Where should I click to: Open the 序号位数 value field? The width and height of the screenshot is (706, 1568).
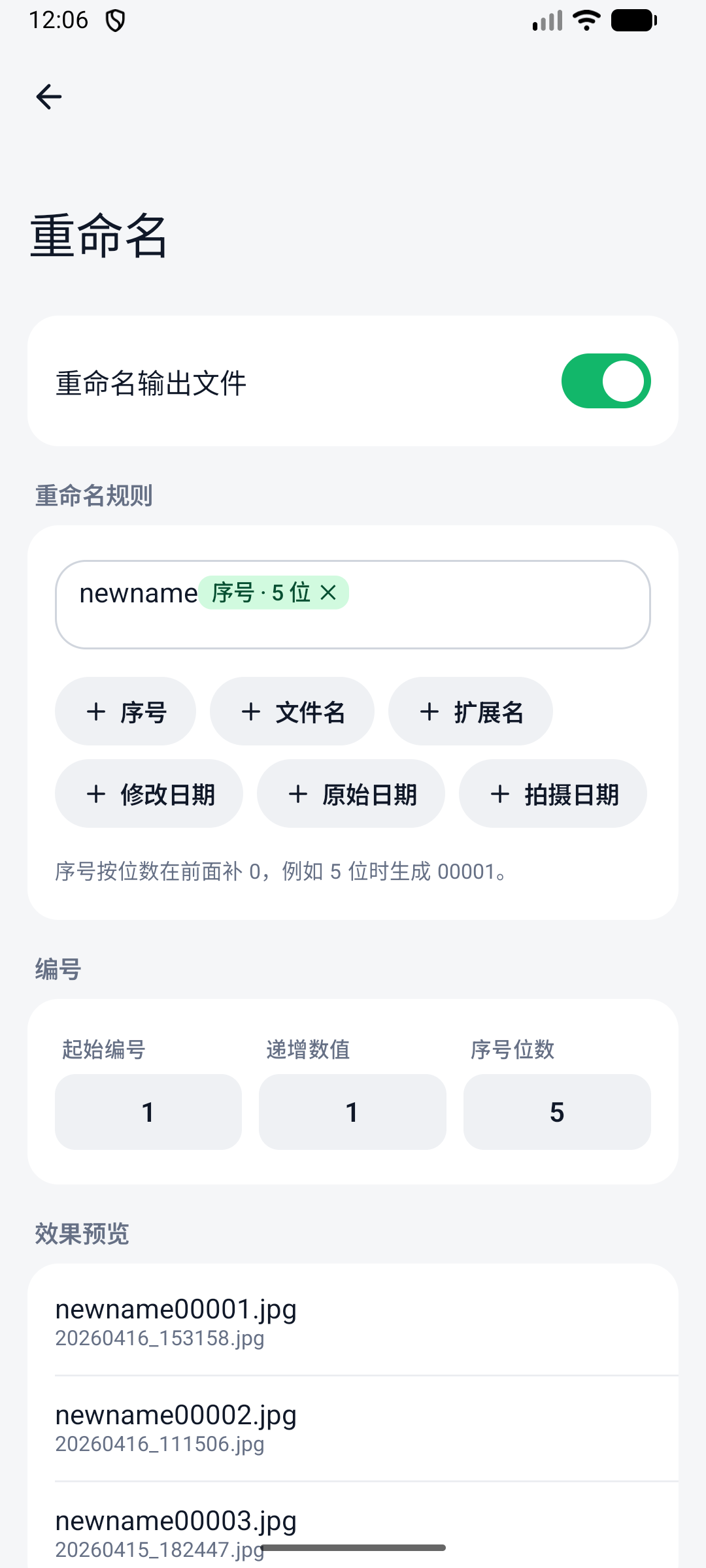click(557, 1112)
